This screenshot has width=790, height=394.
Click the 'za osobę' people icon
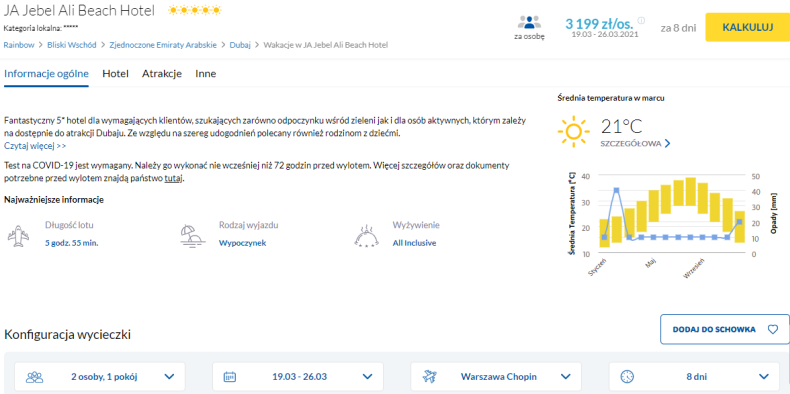[x=529, y=23]
